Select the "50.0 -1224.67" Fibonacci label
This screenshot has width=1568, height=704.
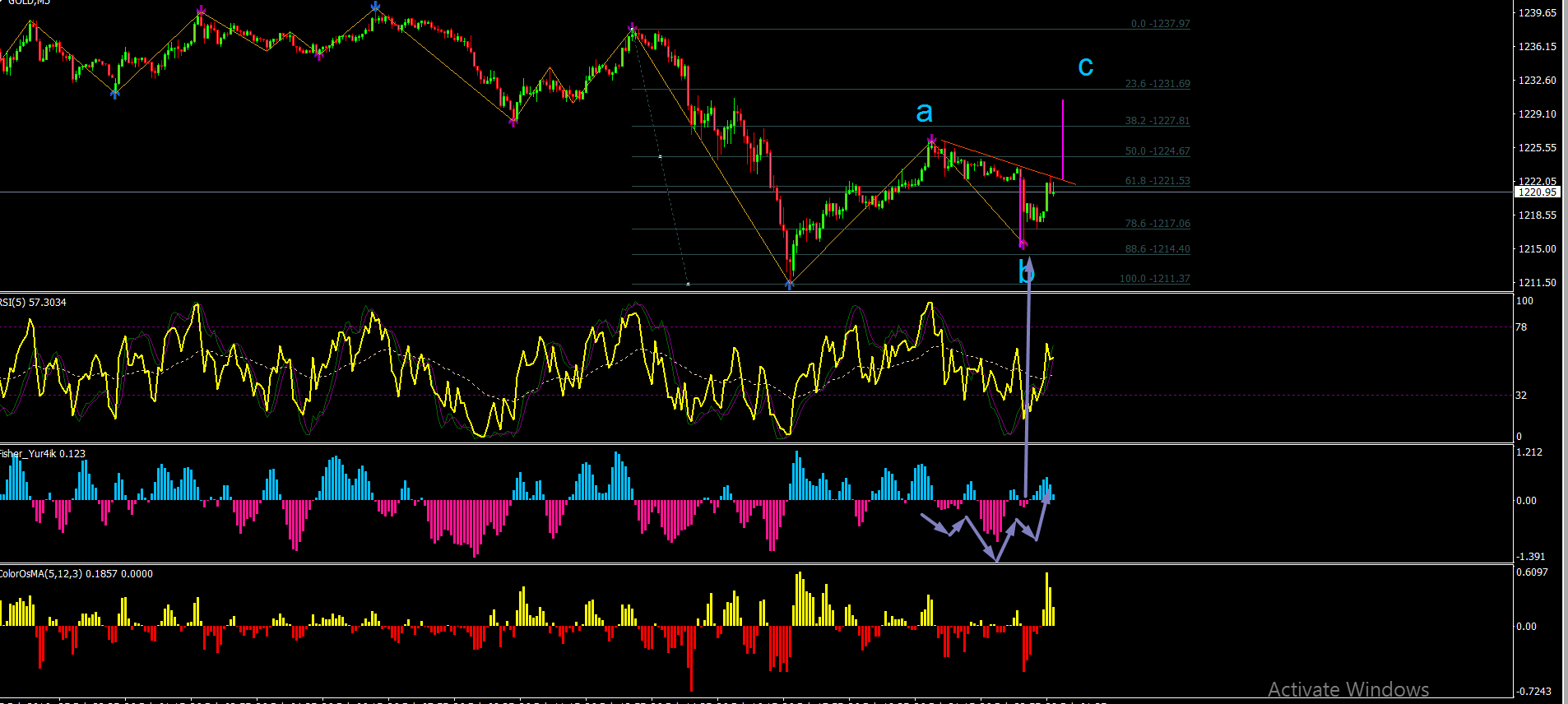1157,151
